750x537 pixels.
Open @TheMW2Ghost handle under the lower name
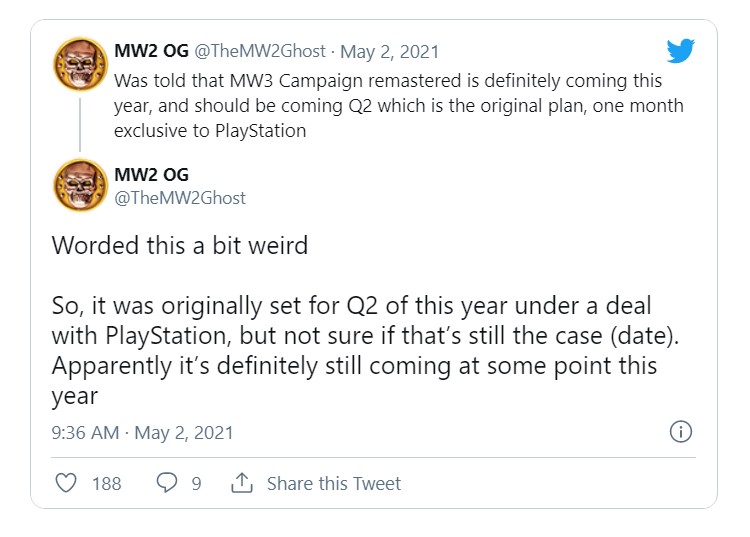click(180, 198)
